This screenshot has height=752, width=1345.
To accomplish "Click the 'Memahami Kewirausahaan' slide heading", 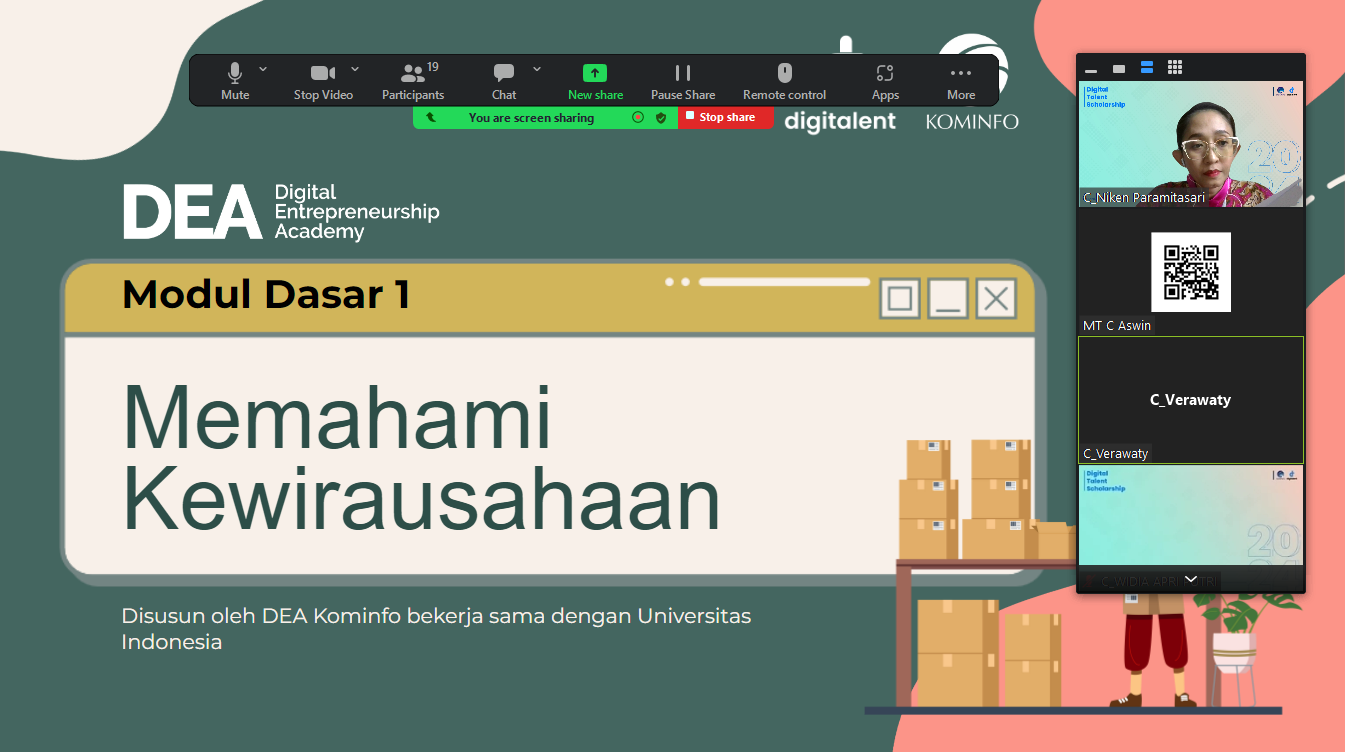I will [421, 458].
